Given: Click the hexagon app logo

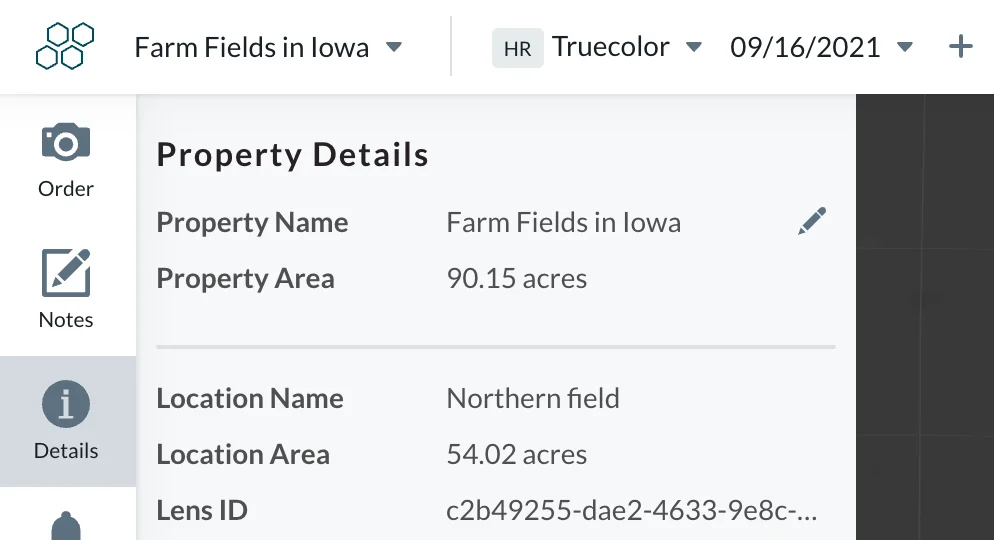Looking at the screenshot, I should (x=65, y=46).
